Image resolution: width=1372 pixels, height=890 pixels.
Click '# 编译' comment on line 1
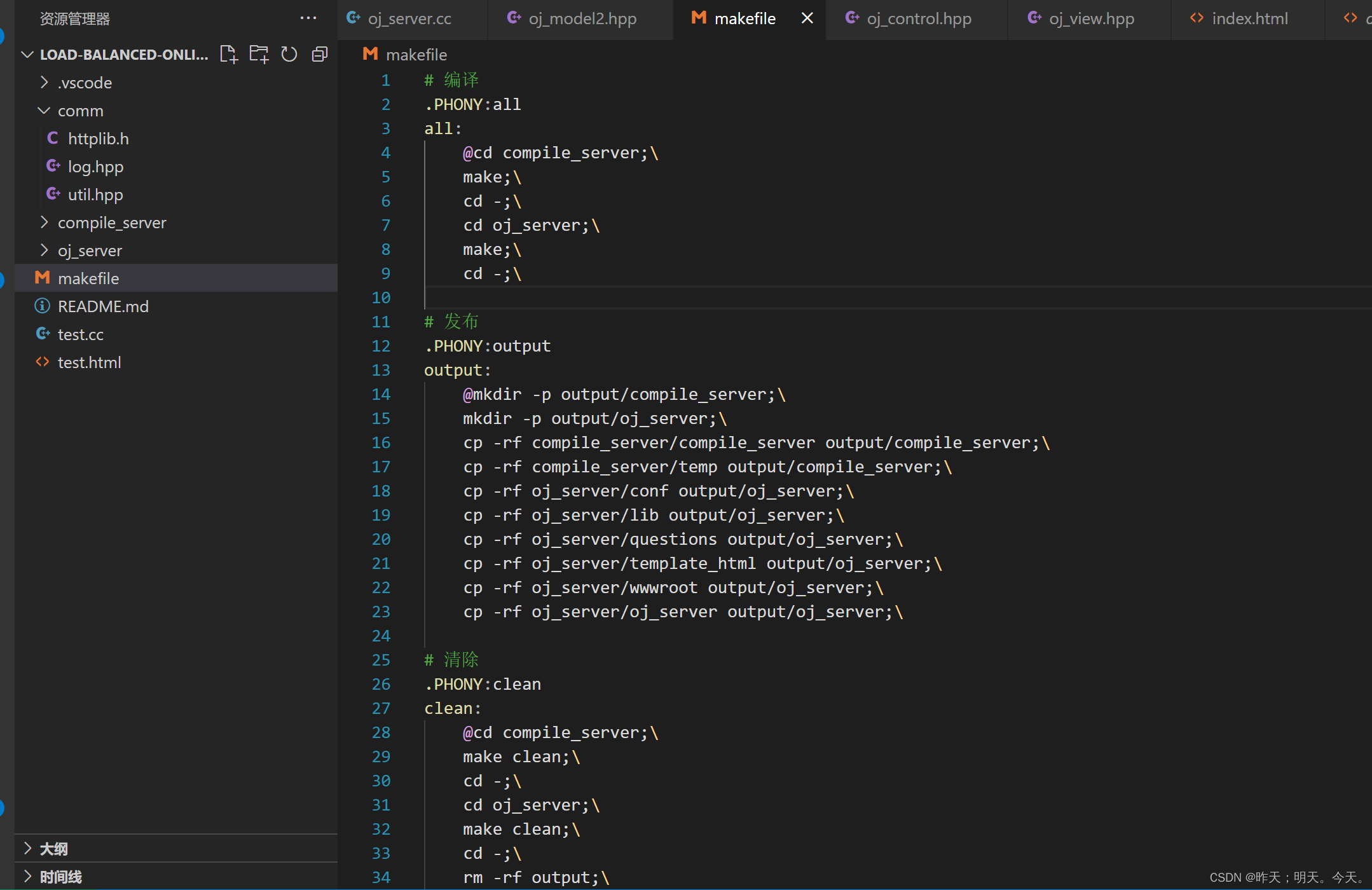(x=451, y=80)
